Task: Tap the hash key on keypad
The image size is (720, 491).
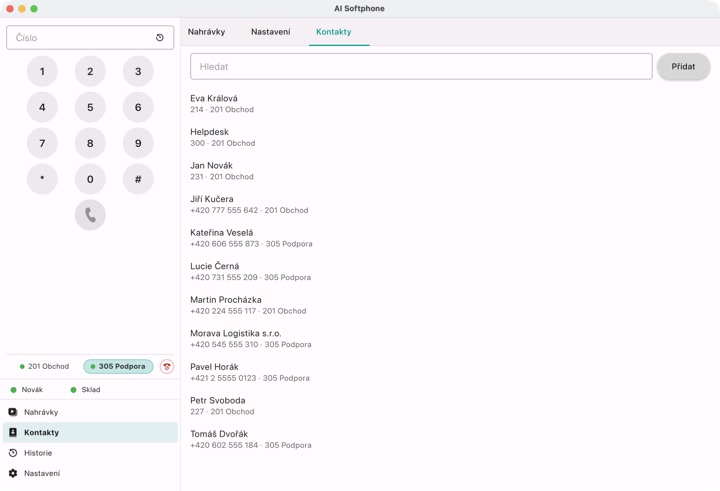Action: tap(138, 179)
